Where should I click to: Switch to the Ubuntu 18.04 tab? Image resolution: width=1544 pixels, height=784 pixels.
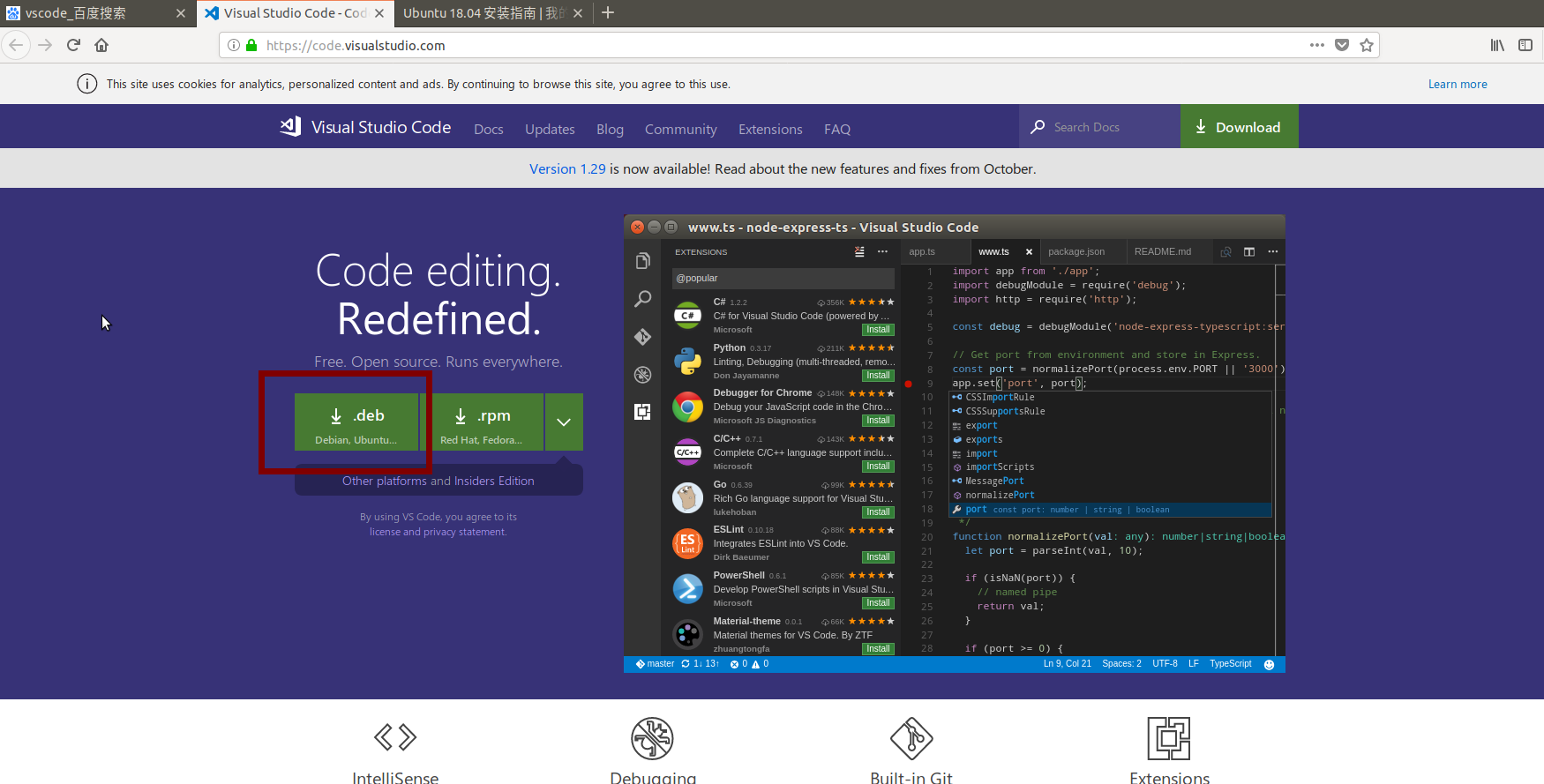point(483,13)
